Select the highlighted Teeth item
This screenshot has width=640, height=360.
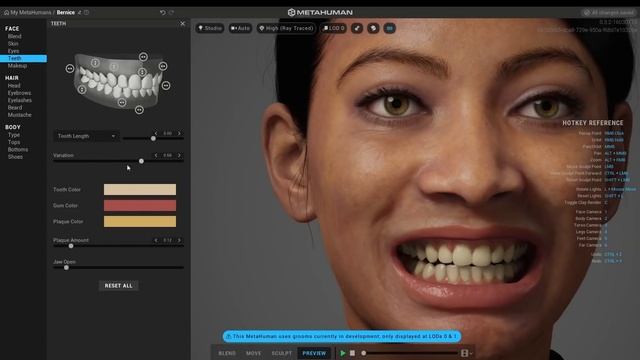tap(23, 58)
